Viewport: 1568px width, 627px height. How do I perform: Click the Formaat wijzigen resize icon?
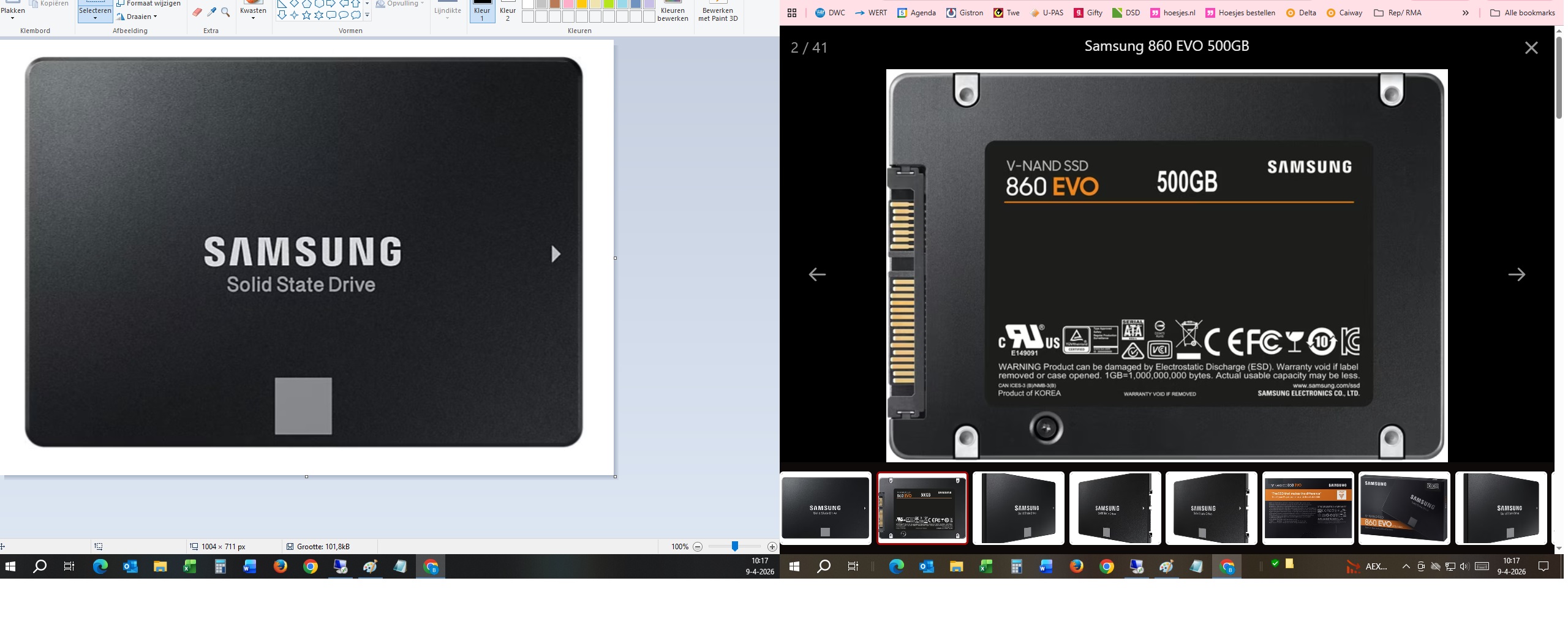(x=121, y=3)
